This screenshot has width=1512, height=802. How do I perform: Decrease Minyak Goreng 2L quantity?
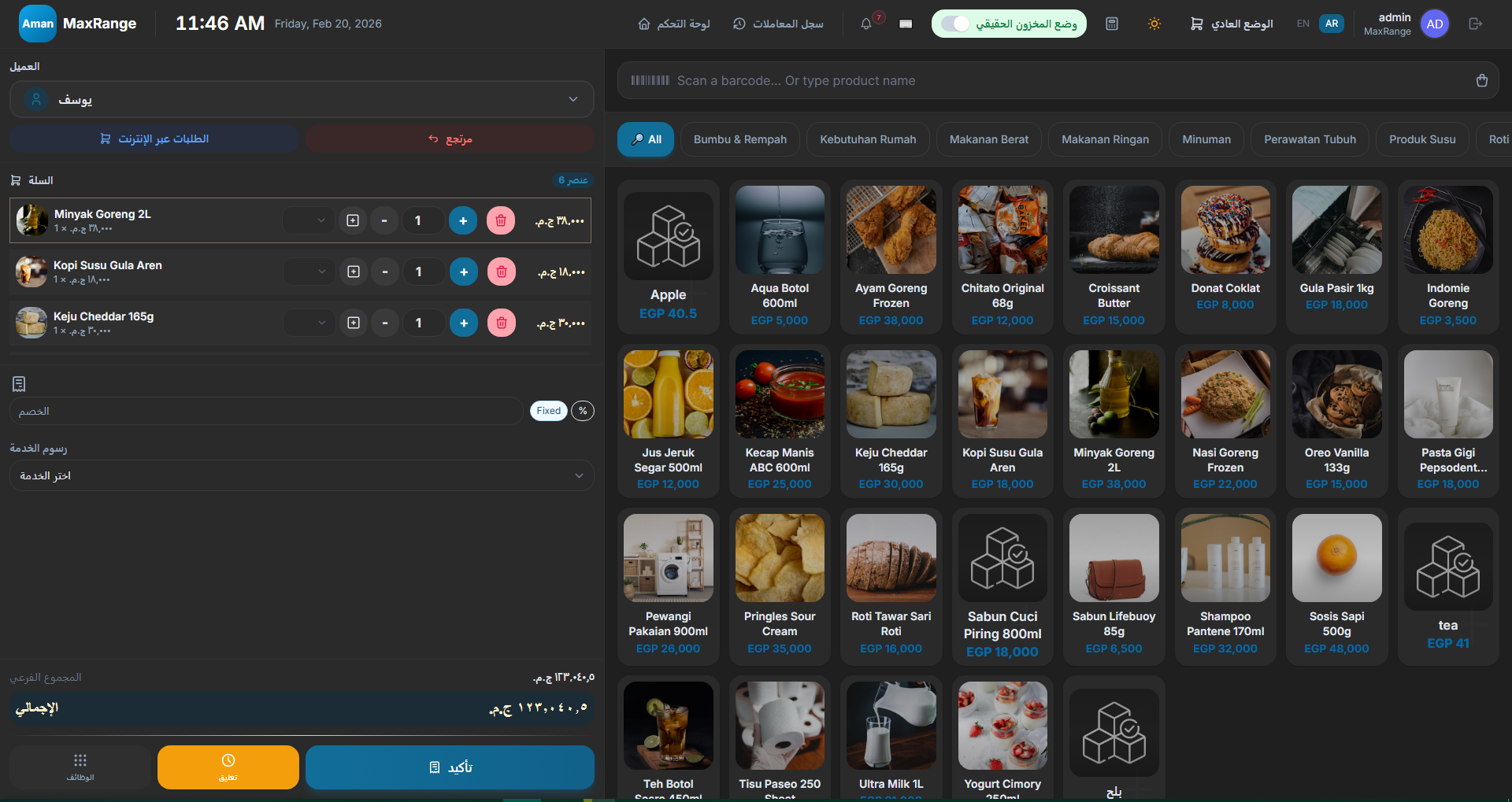(x=384, y=220)
